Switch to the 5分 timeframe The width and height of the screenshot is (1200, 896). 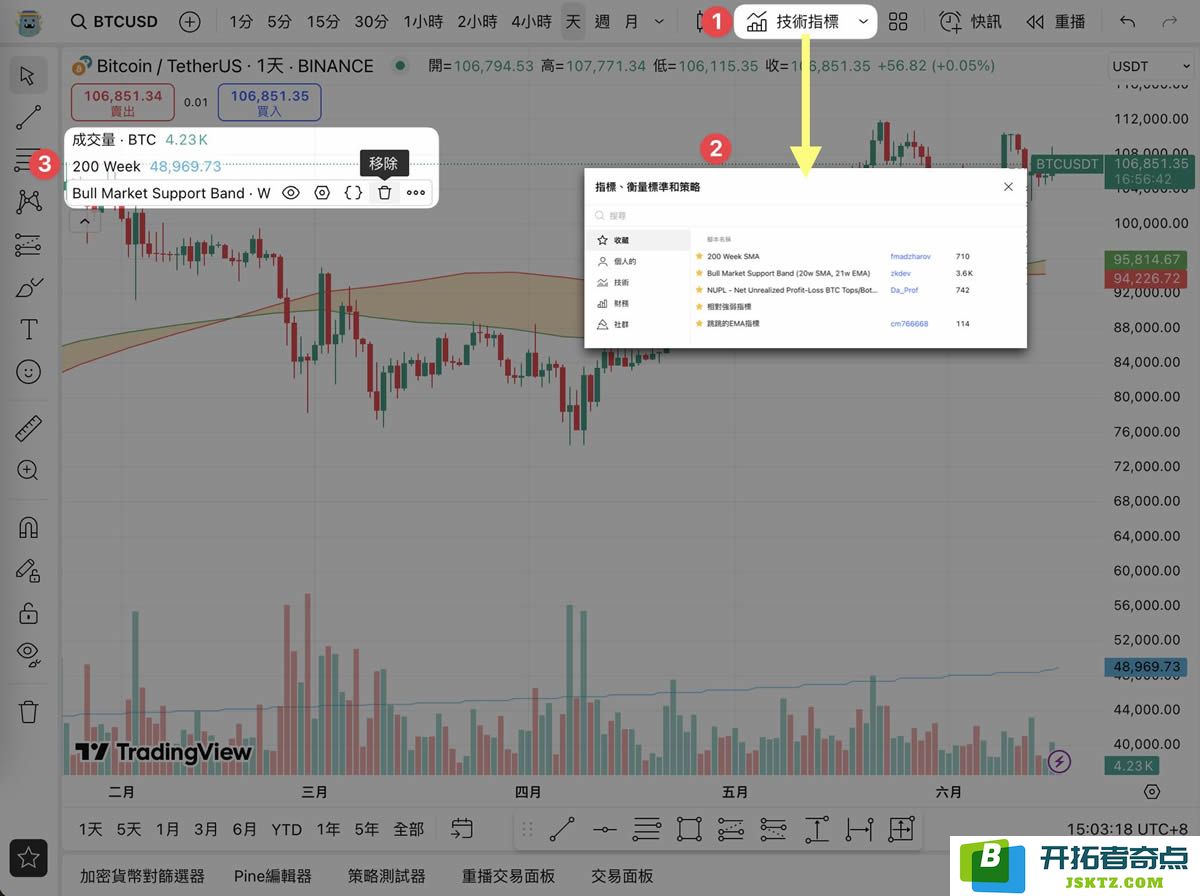coord(279,21)
